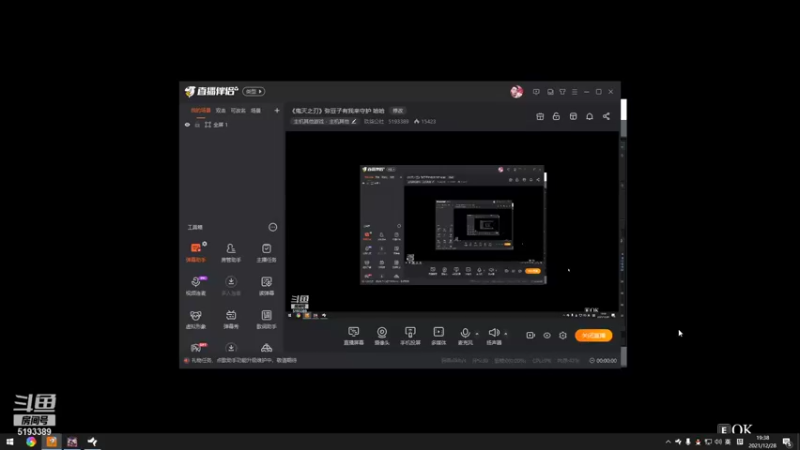Add a 摄像头 camera source
The height and width of the screenshot is (450, 800).
pyautogui.click(x=382, y=336)
